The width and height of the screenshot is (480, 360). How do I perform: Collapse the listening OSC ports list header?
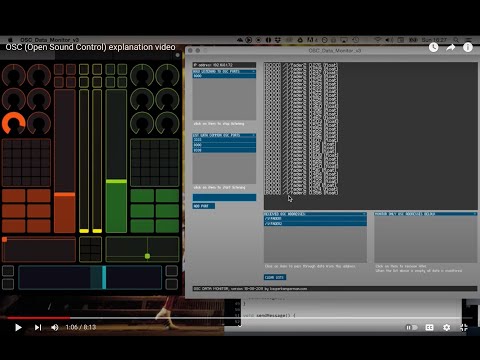click(x=224, y=71)
